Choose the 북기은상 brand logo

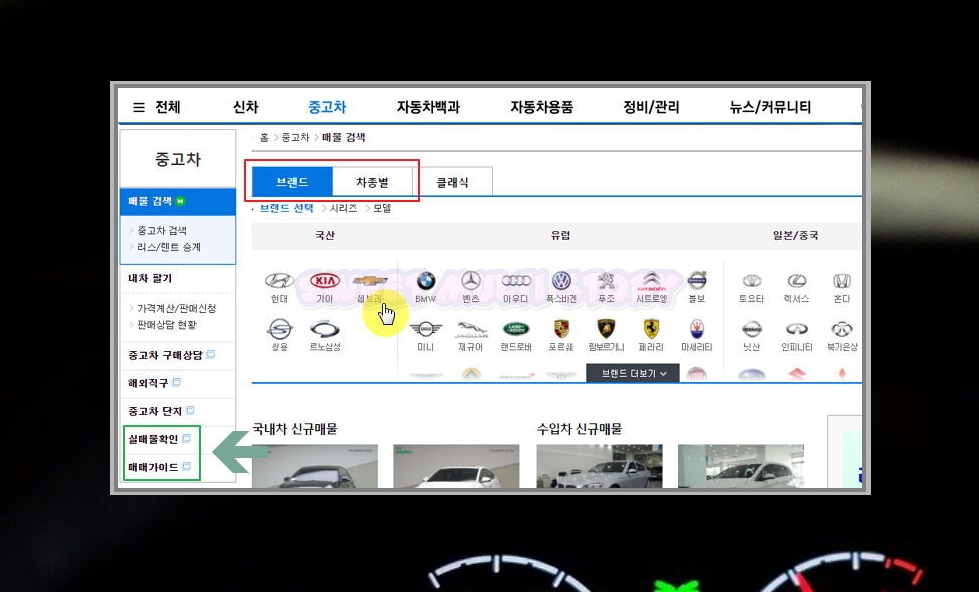[x=842, y=329]
